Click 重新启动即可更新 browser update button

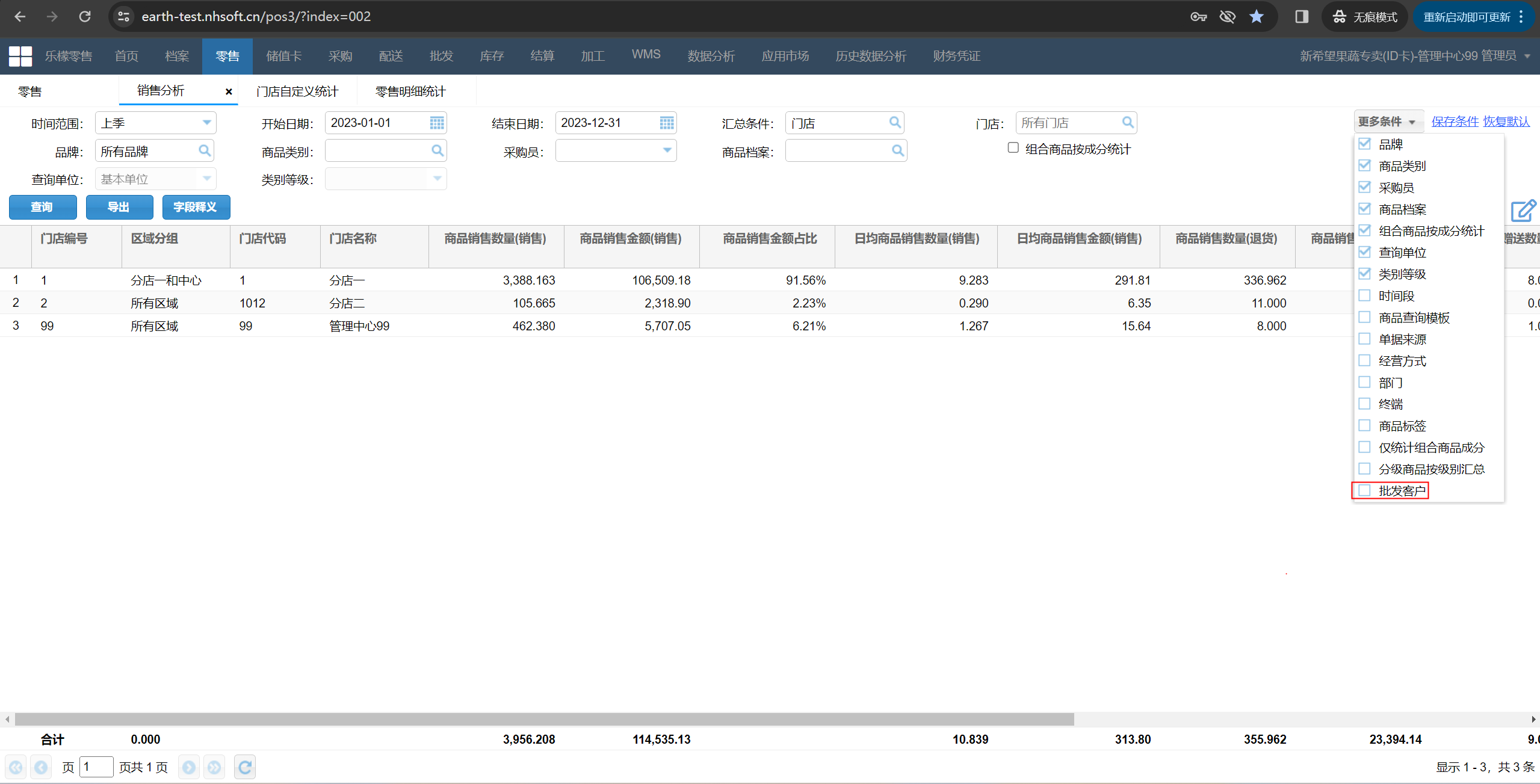click(1467, 17)
